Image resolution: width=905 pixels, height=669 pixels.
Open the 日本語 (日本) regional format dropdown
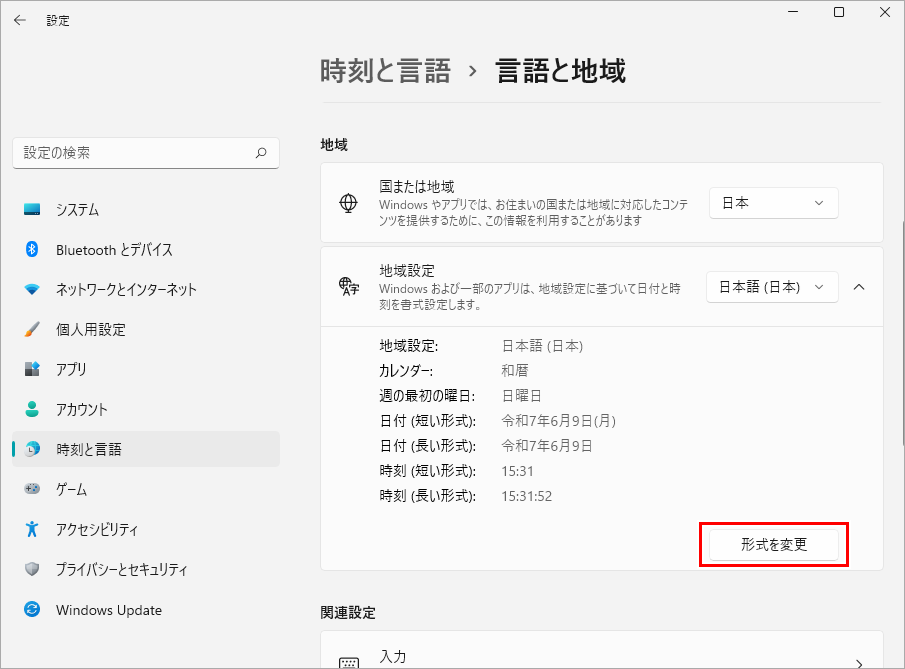pyautogui.click(x=772, y=287)
